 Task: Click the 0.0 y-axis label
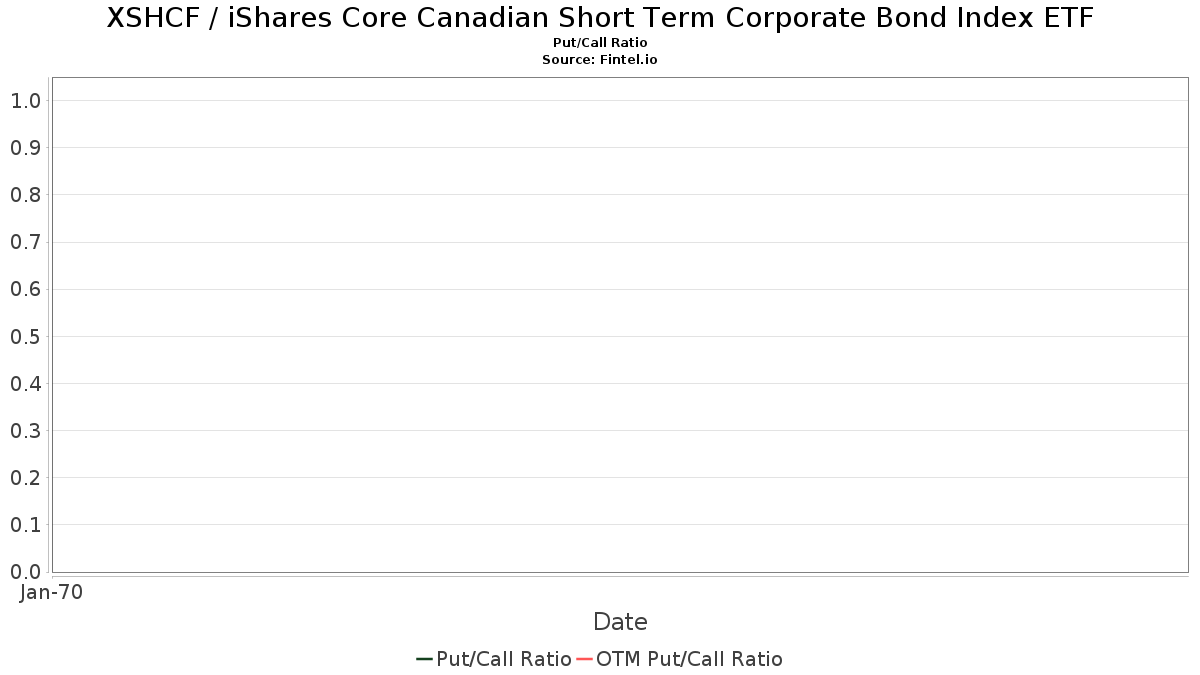25,572
